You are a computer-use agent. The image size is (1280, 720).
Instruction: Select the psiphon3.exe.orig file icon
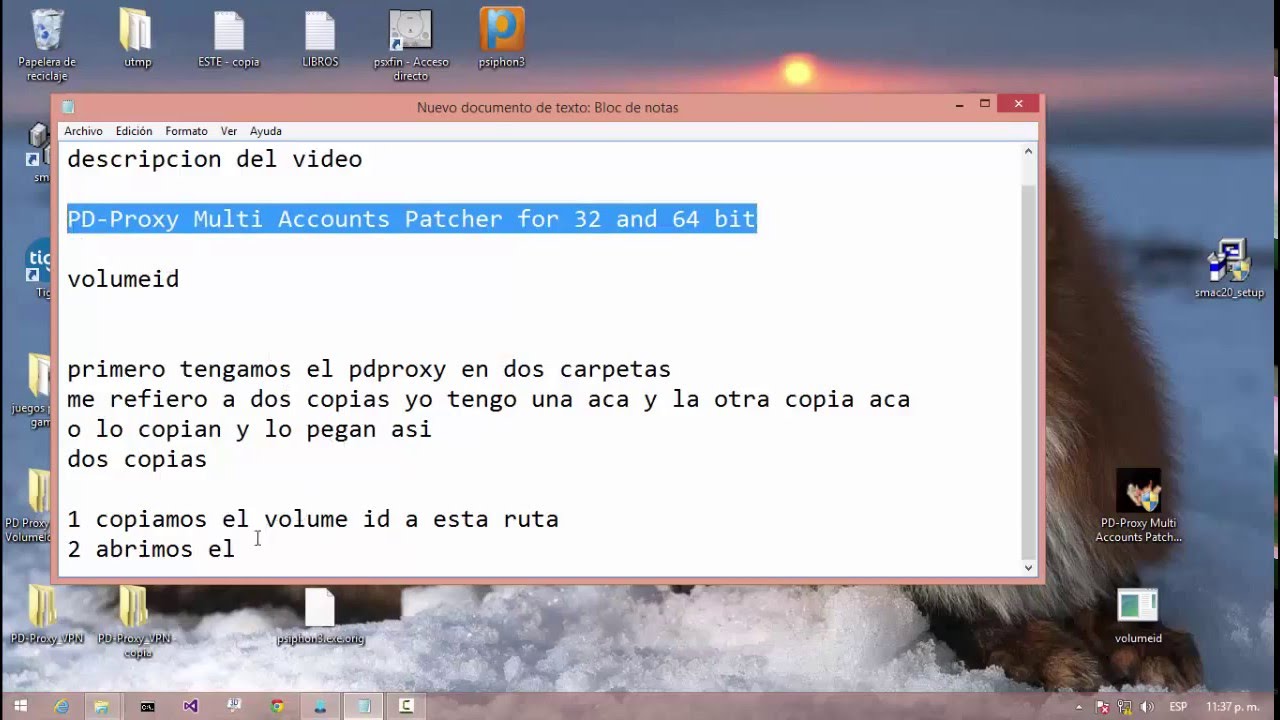[x=320, y=616]
